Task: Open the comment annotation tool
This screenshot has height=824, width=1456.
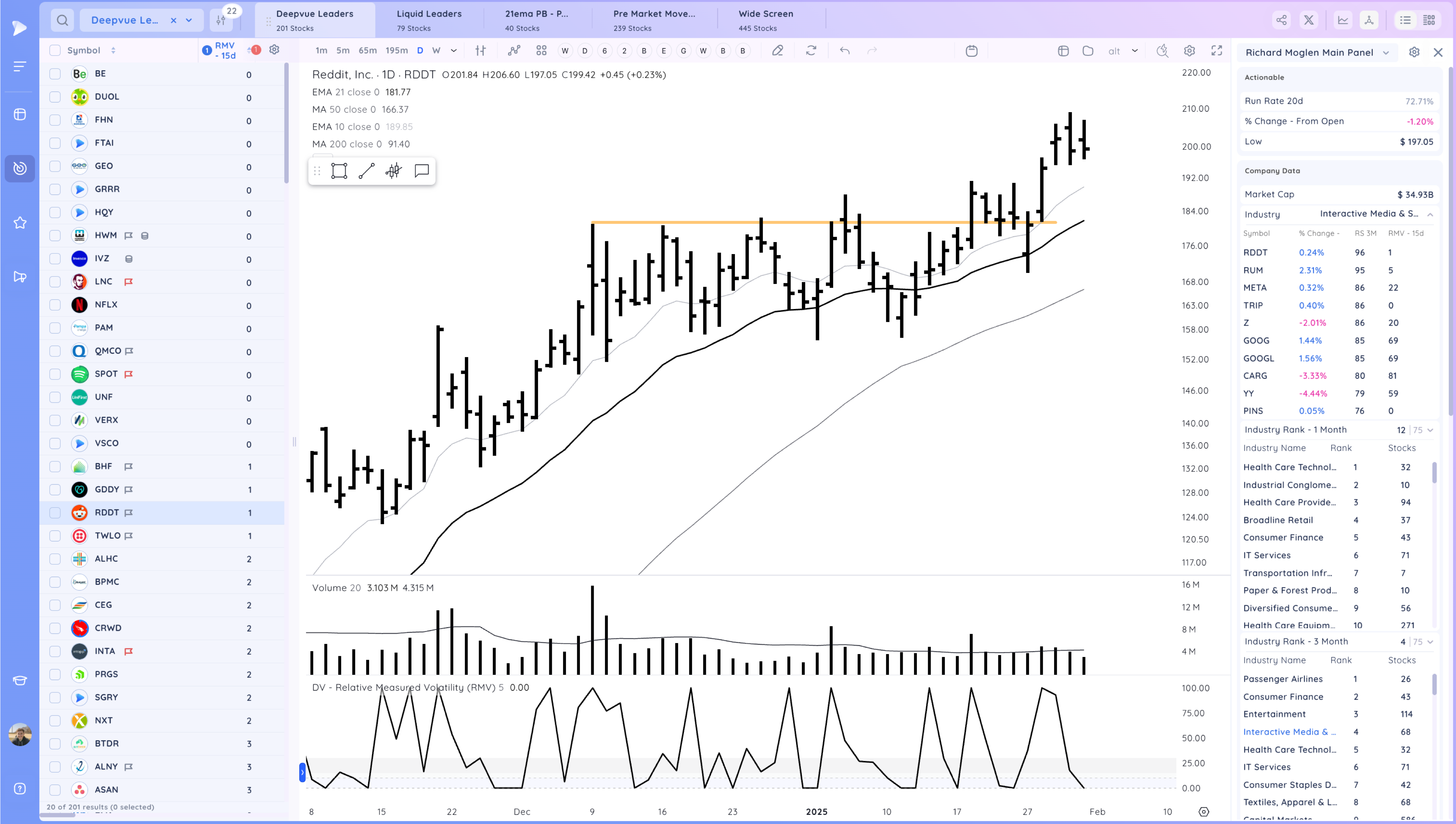Action: click(x=422, y=171)
